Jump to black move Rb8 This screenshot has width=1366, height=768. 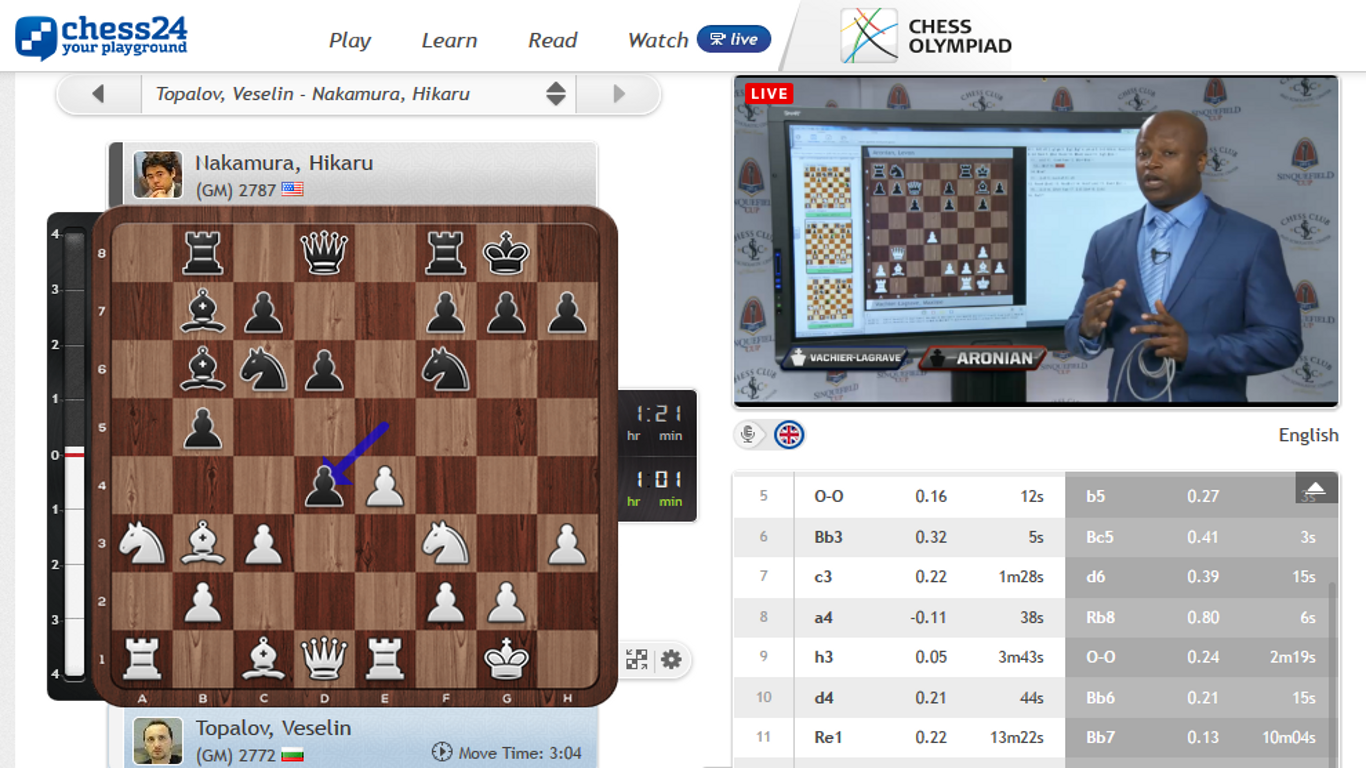[x=1100, y=618]
